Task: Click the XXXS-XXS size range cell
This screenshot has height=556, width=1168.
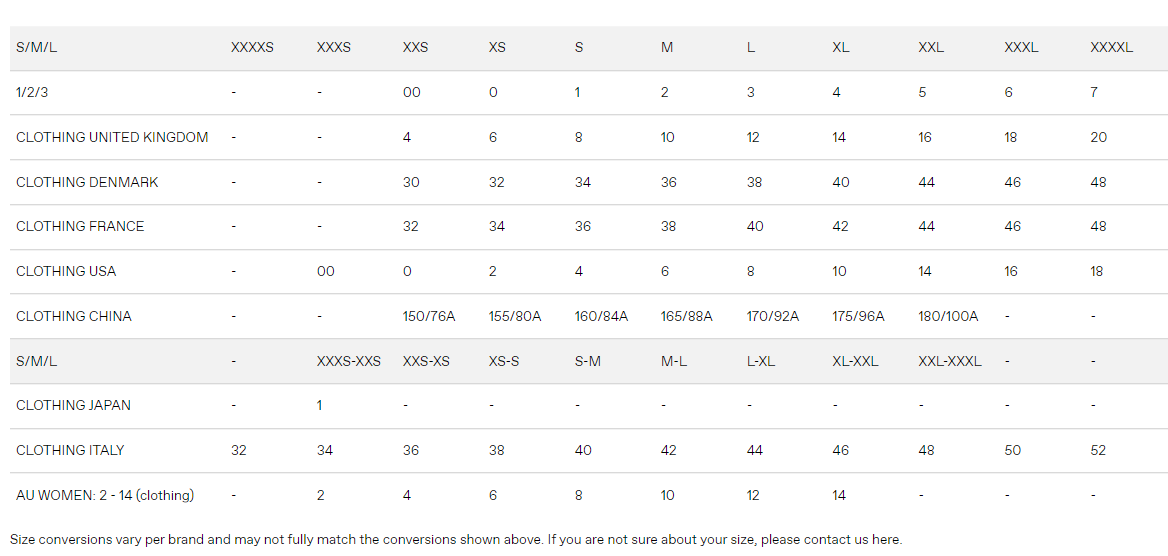Action: coord(349,362)
